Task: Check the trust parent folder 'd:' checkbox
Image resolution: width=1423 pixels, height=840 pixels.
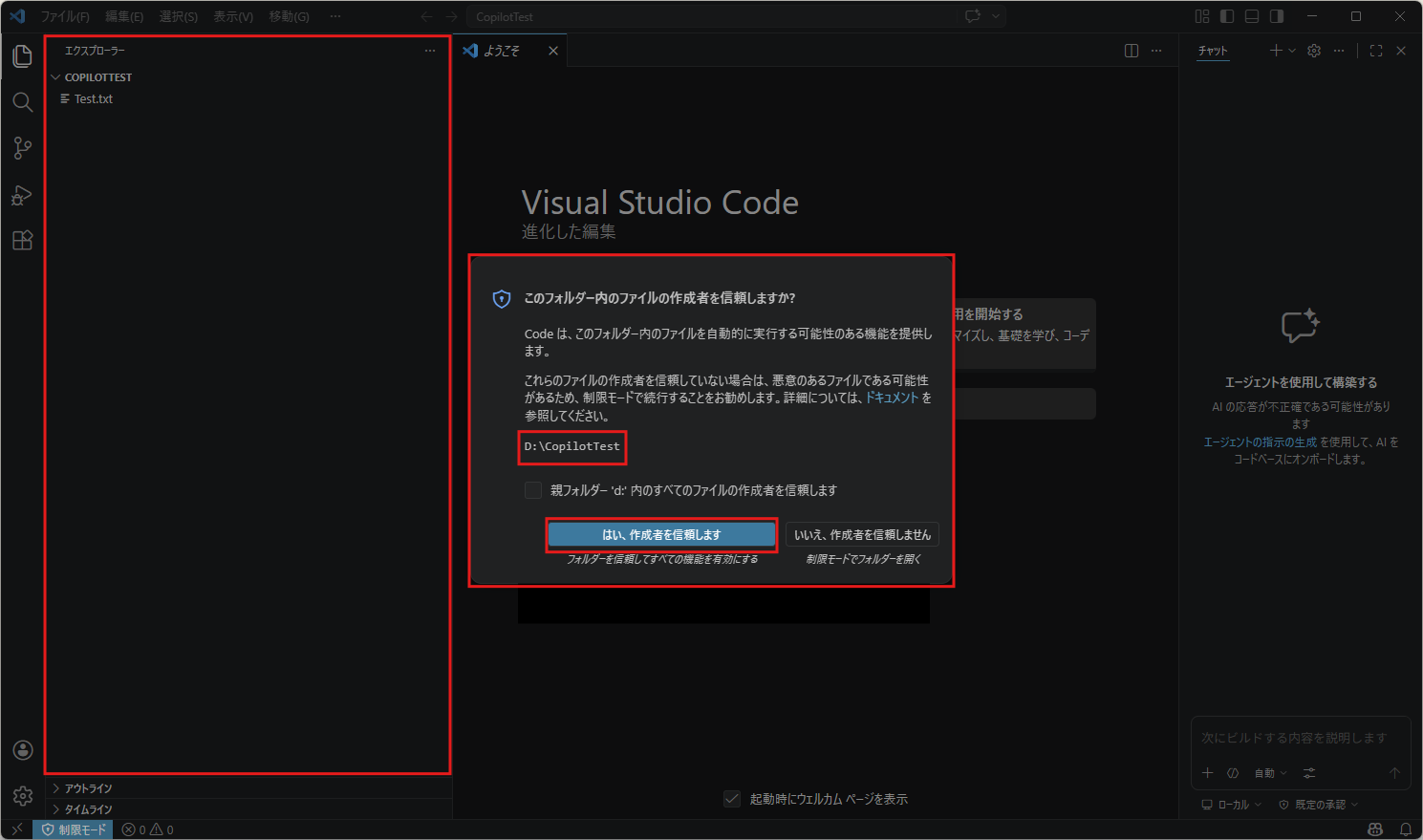Action: [533, 490]
